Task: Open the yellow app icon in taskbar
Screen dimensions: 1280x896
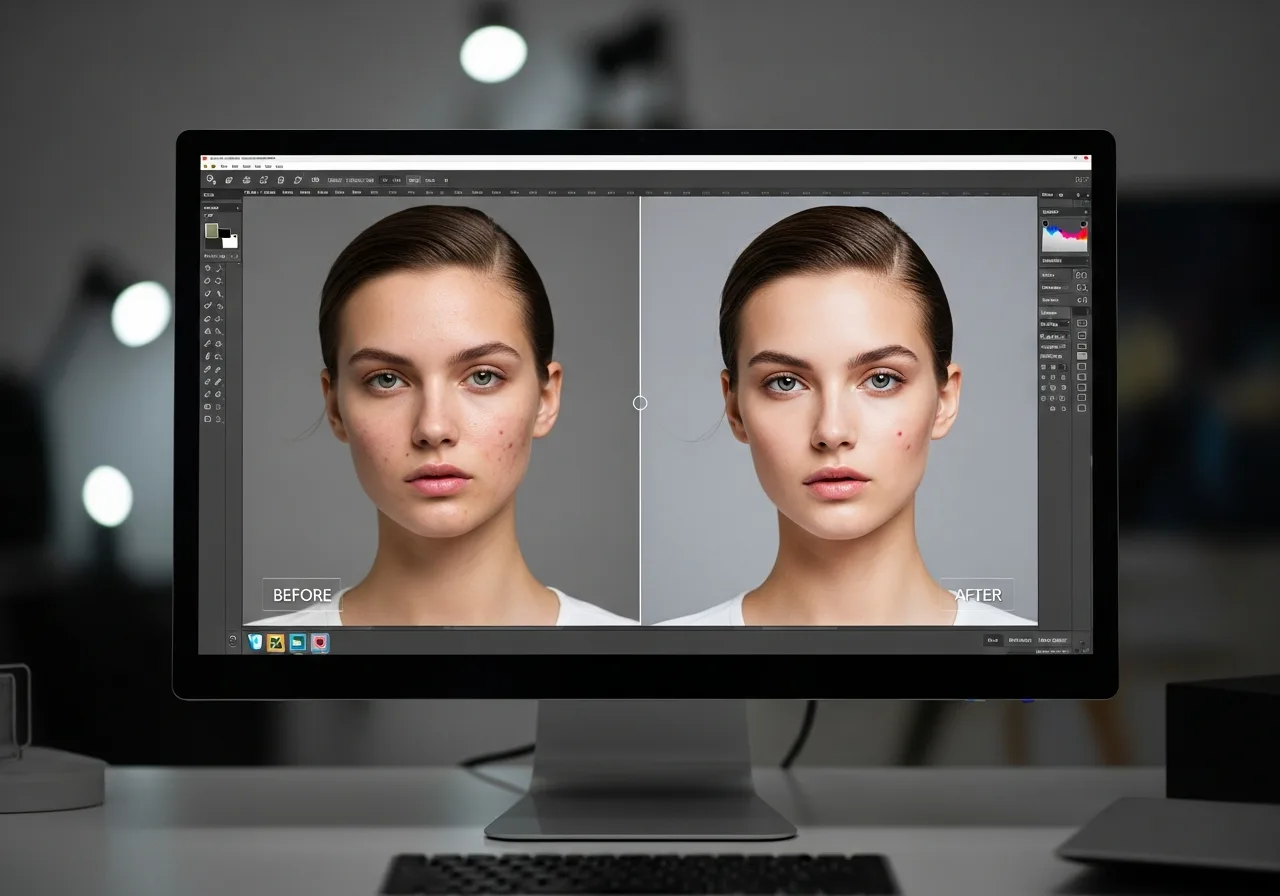Action: click(x=276, y=642)
